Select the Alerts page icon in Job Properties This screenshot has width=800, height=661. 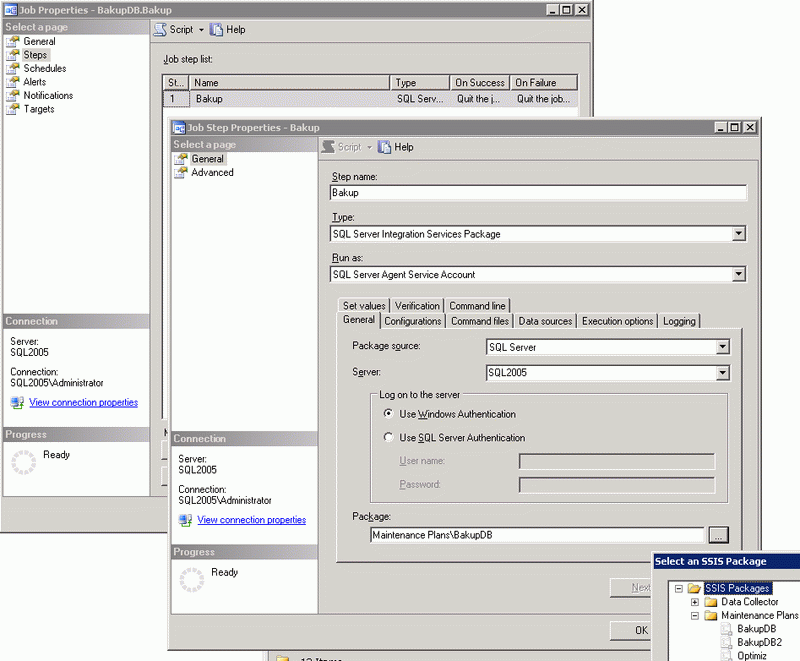(x=13, y=82)
